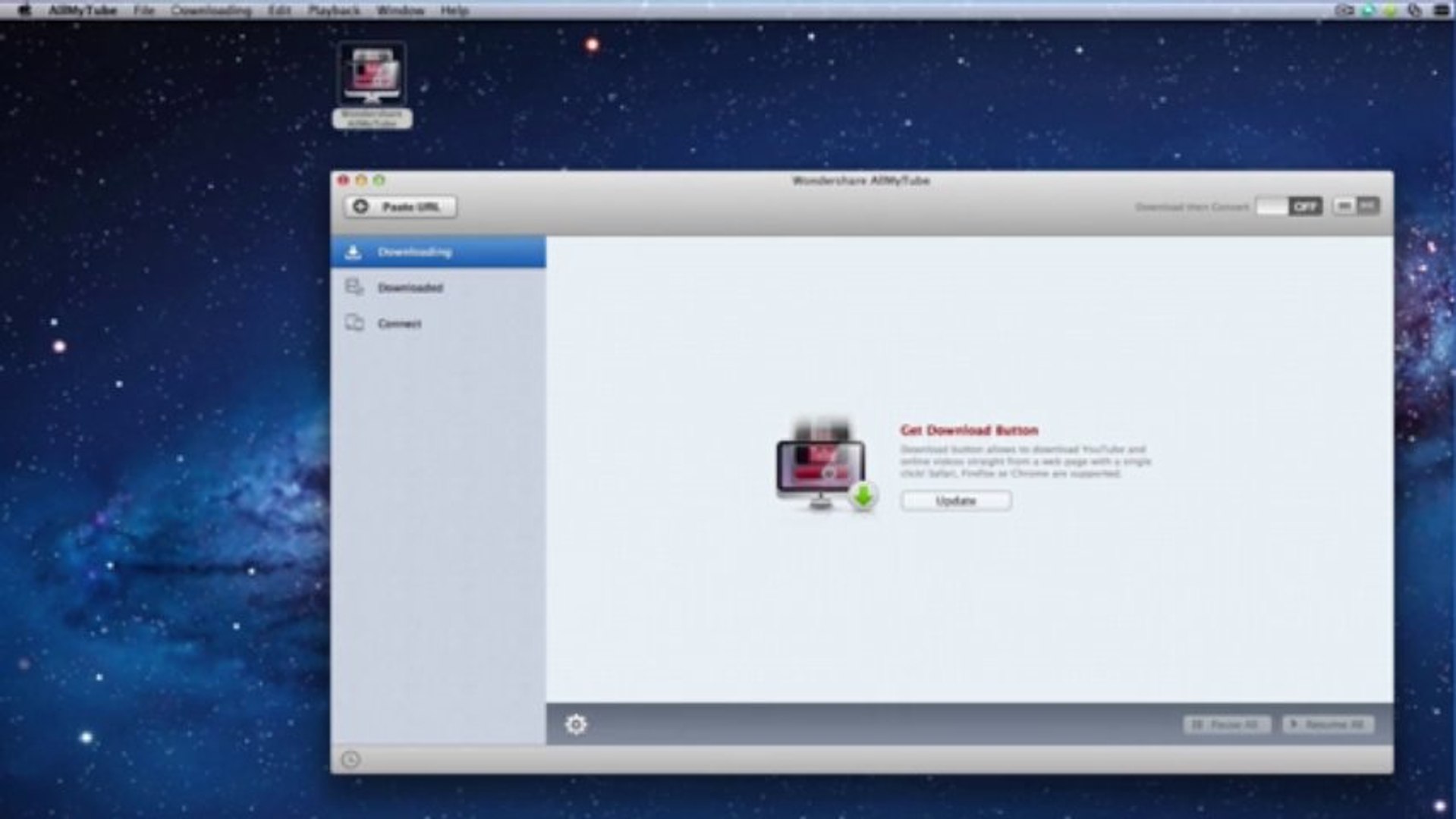Open the AllMyTube application menu
The width and height of the screenshot is (1456, 819).
click(x=83, y=11)
